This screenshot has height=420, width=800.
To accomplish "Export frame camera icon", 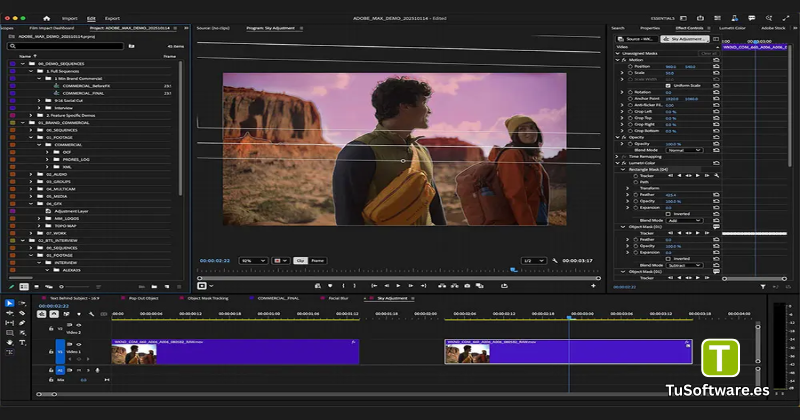I will coord(467,286).
